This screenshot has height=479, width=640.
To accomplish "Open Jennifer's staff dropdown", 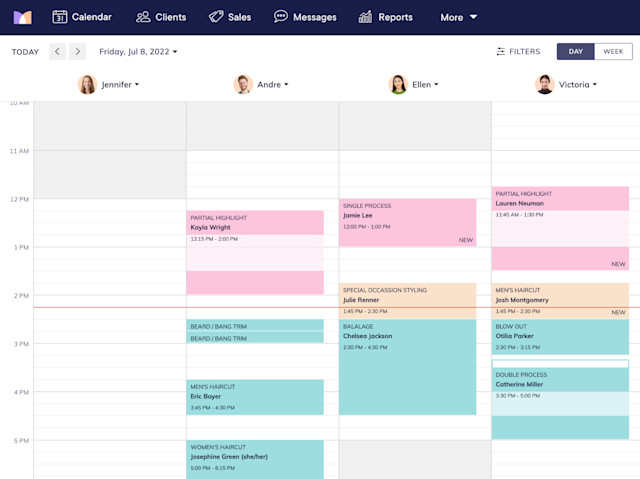I will click(x=120, y=84).
